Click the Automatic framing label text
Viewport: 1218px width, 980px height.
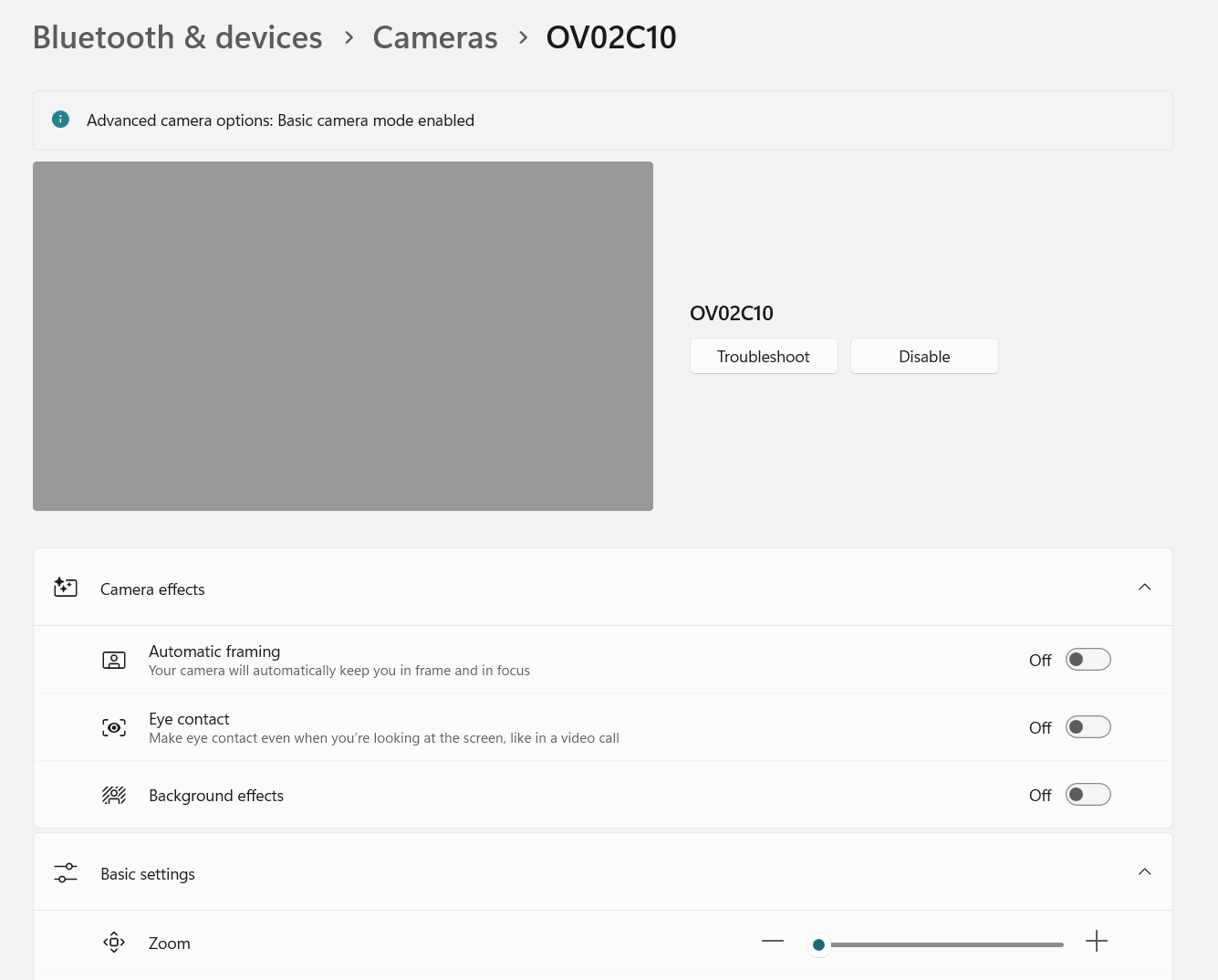[214, 652]
